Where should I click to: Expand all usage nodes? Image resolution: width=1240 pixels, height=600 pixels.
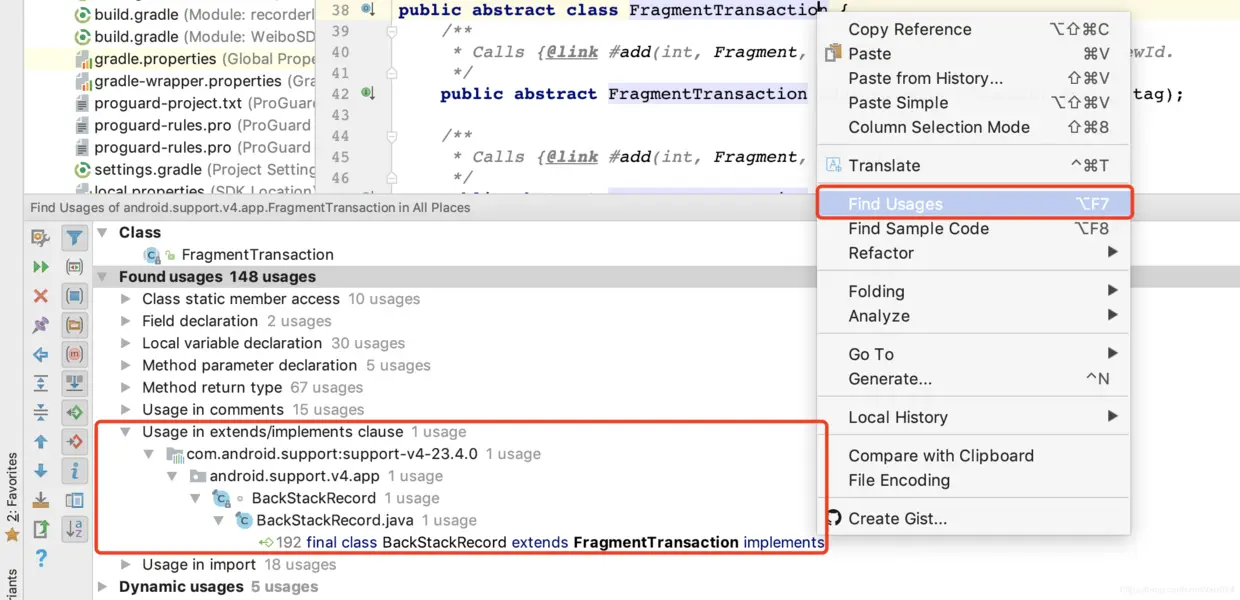41,383
